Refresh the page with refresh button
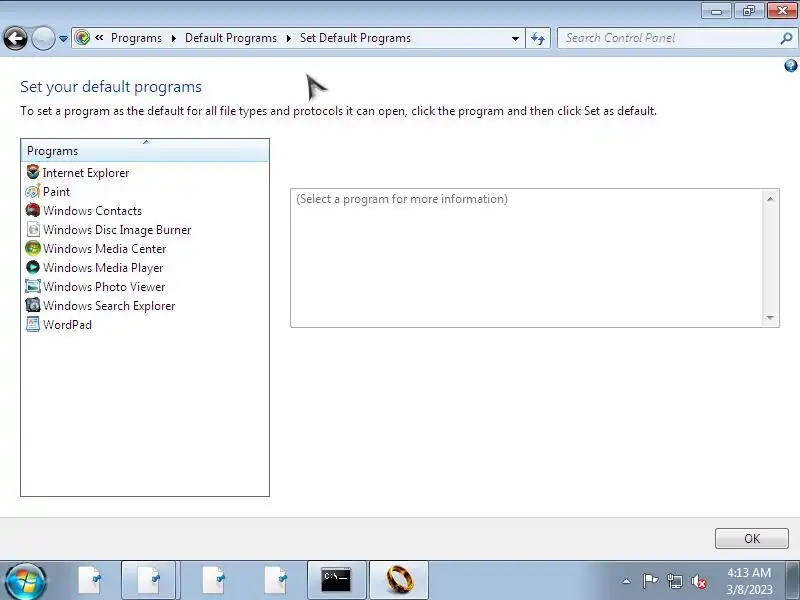This screenshot has width=800, height=600. click(538, 38)
